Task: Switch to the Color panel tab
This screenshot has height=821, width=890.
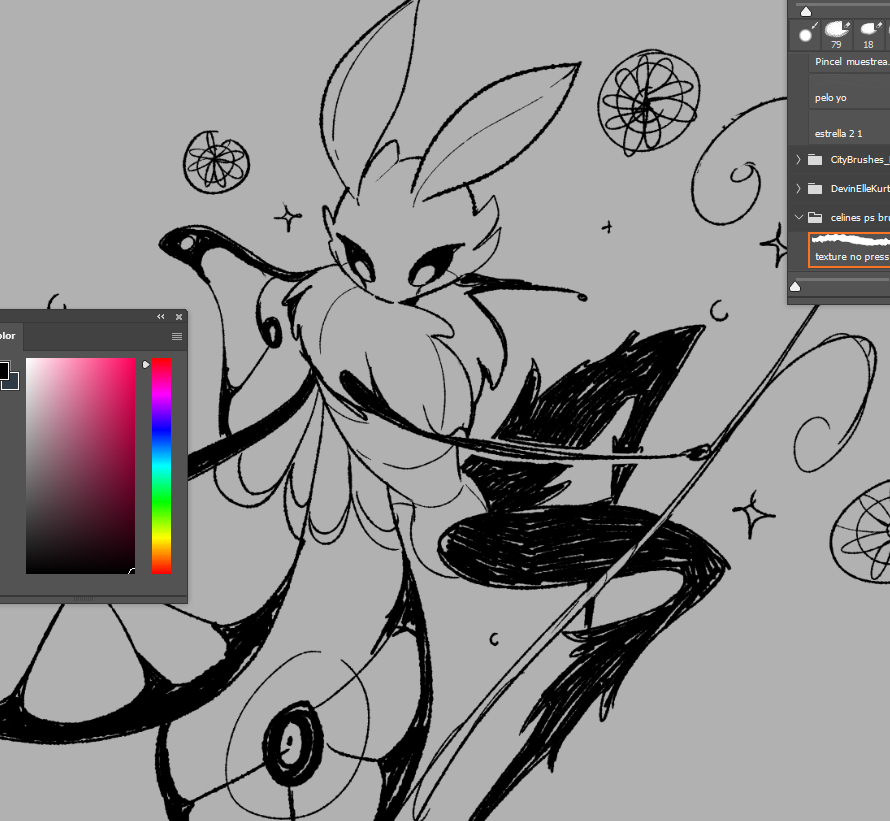Action: [8, 337]
